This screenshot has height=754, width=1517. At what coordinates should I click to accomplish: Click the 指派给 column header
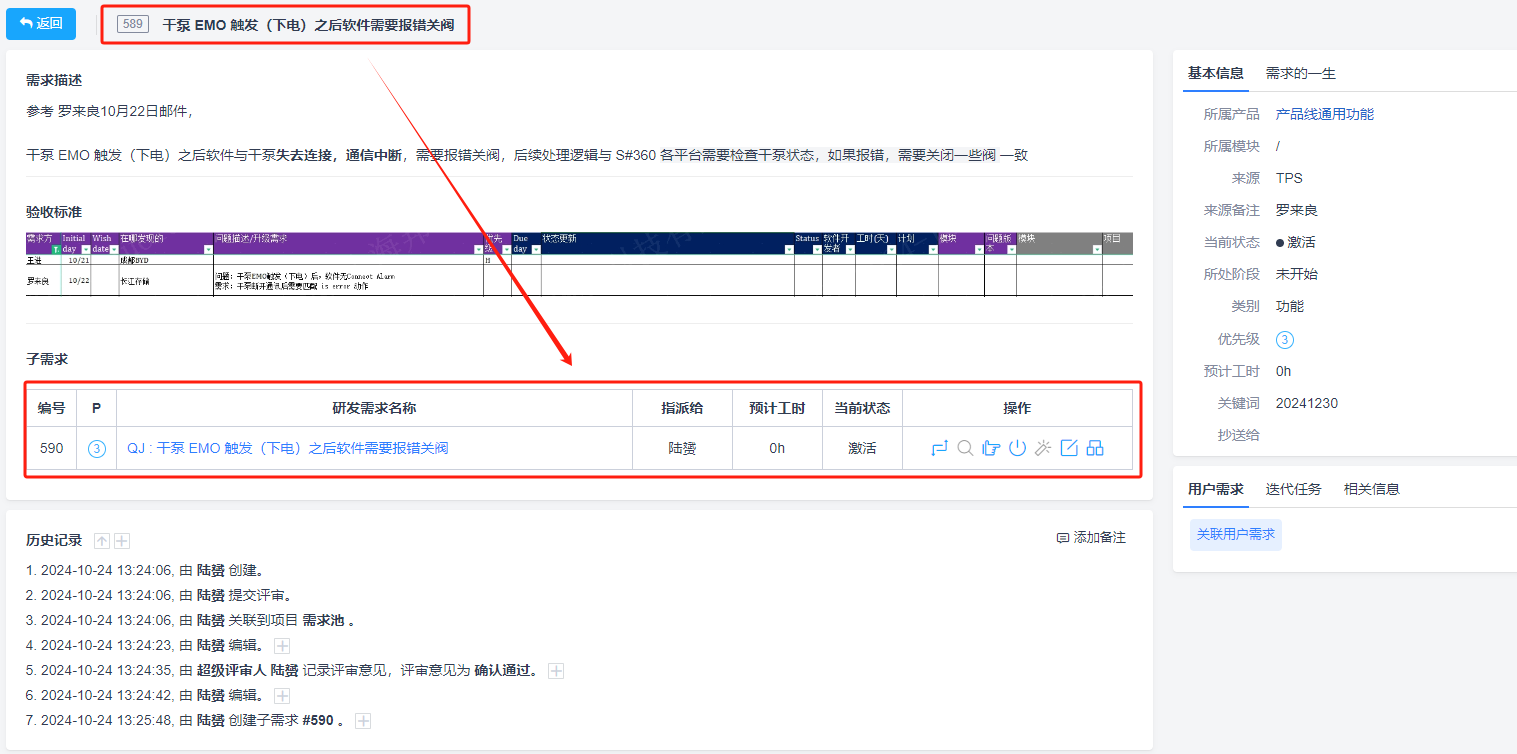682,408
